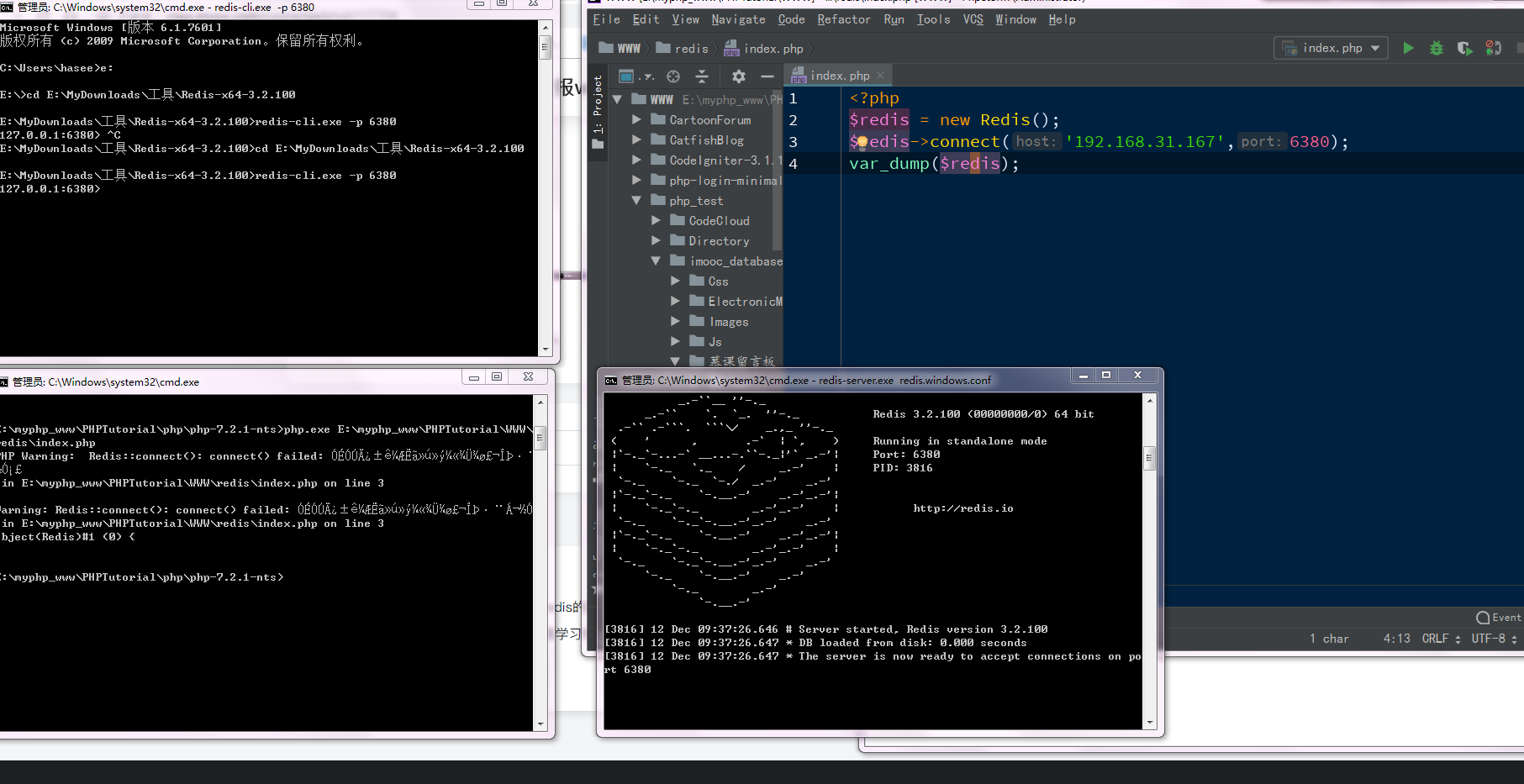Start debugging with the green bug icon

[x=1437, y=48]
